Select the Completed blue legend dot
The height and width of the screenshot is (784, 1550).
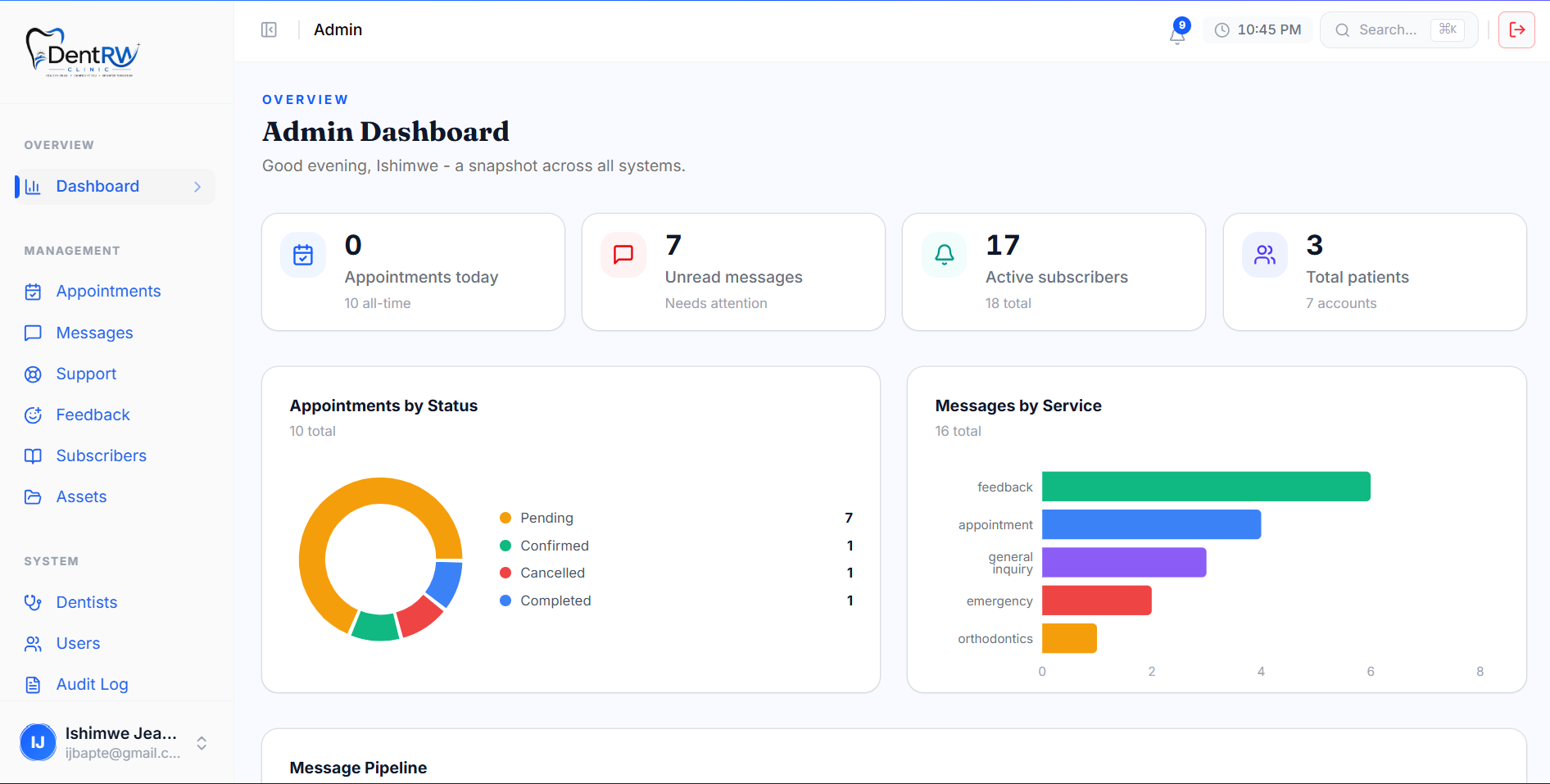click(x=505, y=600)
